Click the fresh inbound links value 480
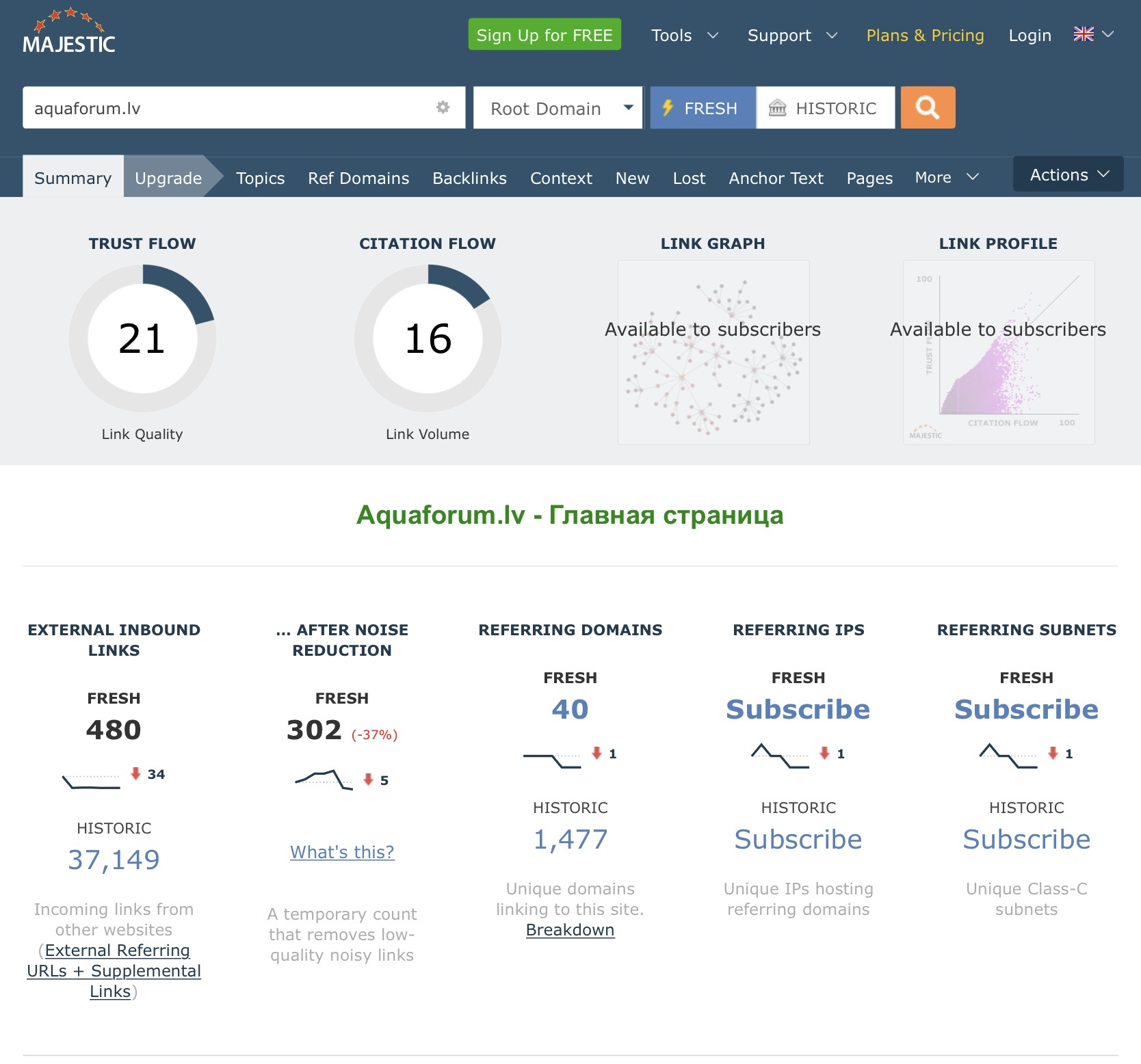 click(x=114, y=730)
